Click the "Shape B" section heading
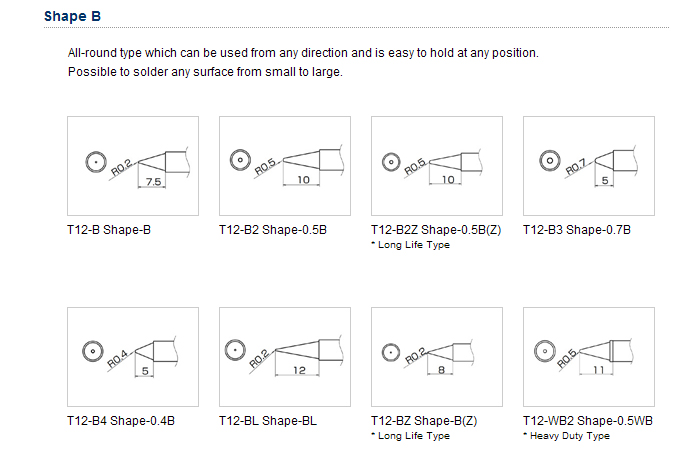This screenshot has width=700, height=457. [x=72, y=17]
